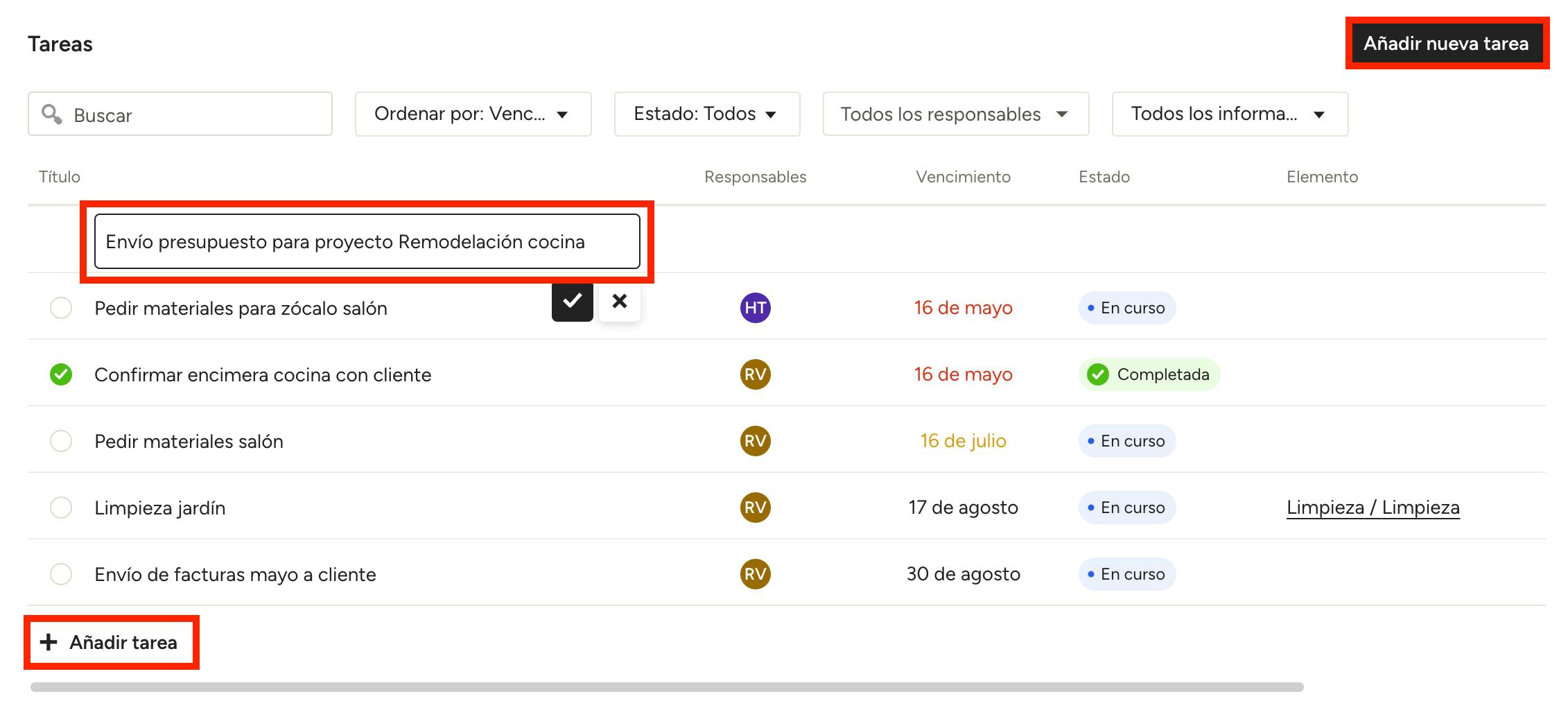Click RV avatar on Pedir materiales salón row
1568x710 pixels.
click(x=755, y=441)
